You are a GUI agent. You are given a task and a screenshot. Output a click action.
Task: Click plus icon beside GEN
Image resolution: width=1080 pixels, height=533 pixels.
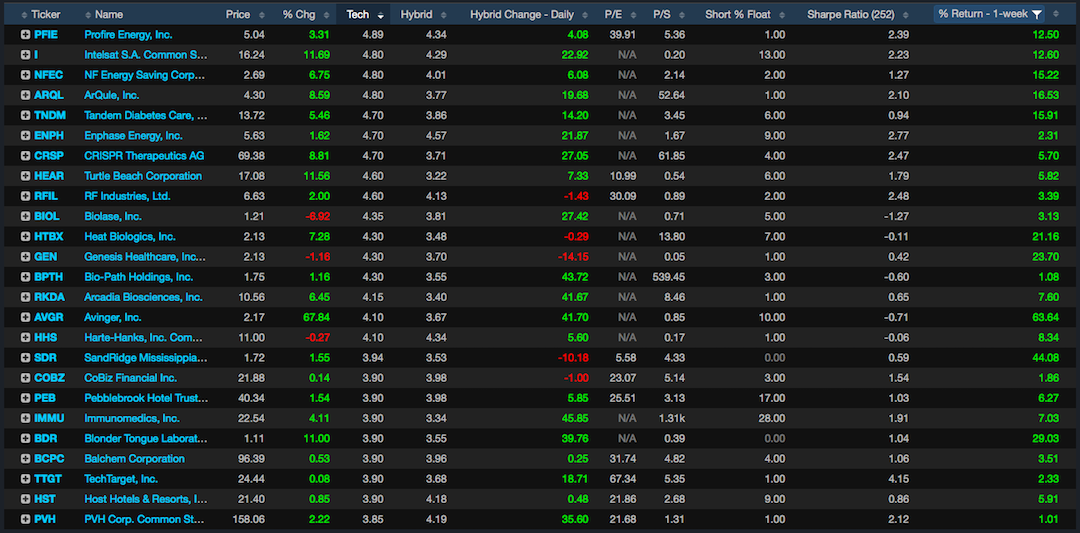[25, 257]
